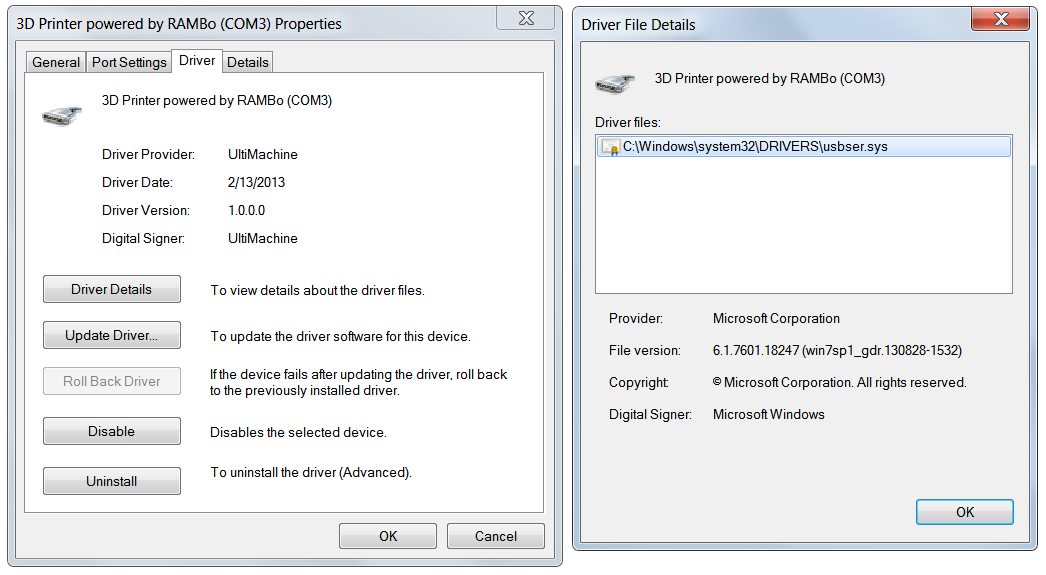Open the Port Settings tab
The height and width of the screenshot is (575, 1046).
click(129, 62)
